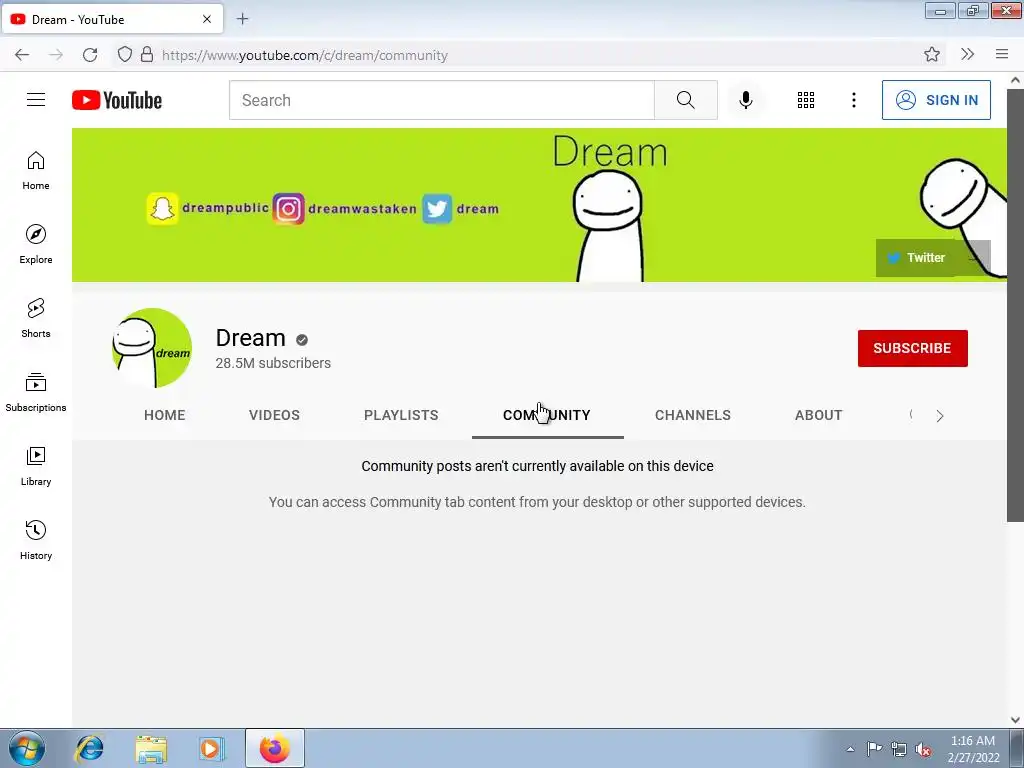Image resolution: width=1024 pixels, height=768 pixels.
Task: Click the scrollbar down arrow
Action: tap(1015, 720)
